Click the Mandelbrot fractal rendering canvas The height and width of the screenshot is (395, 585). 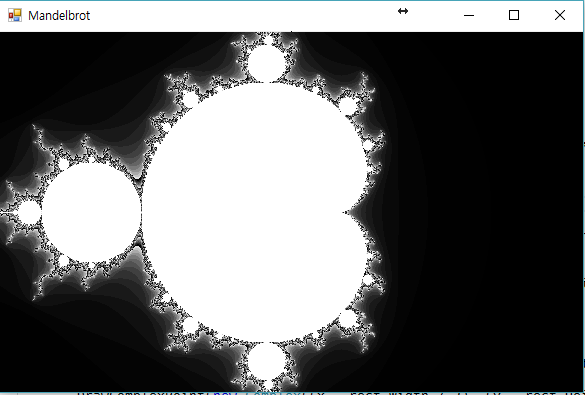[291, 211]
